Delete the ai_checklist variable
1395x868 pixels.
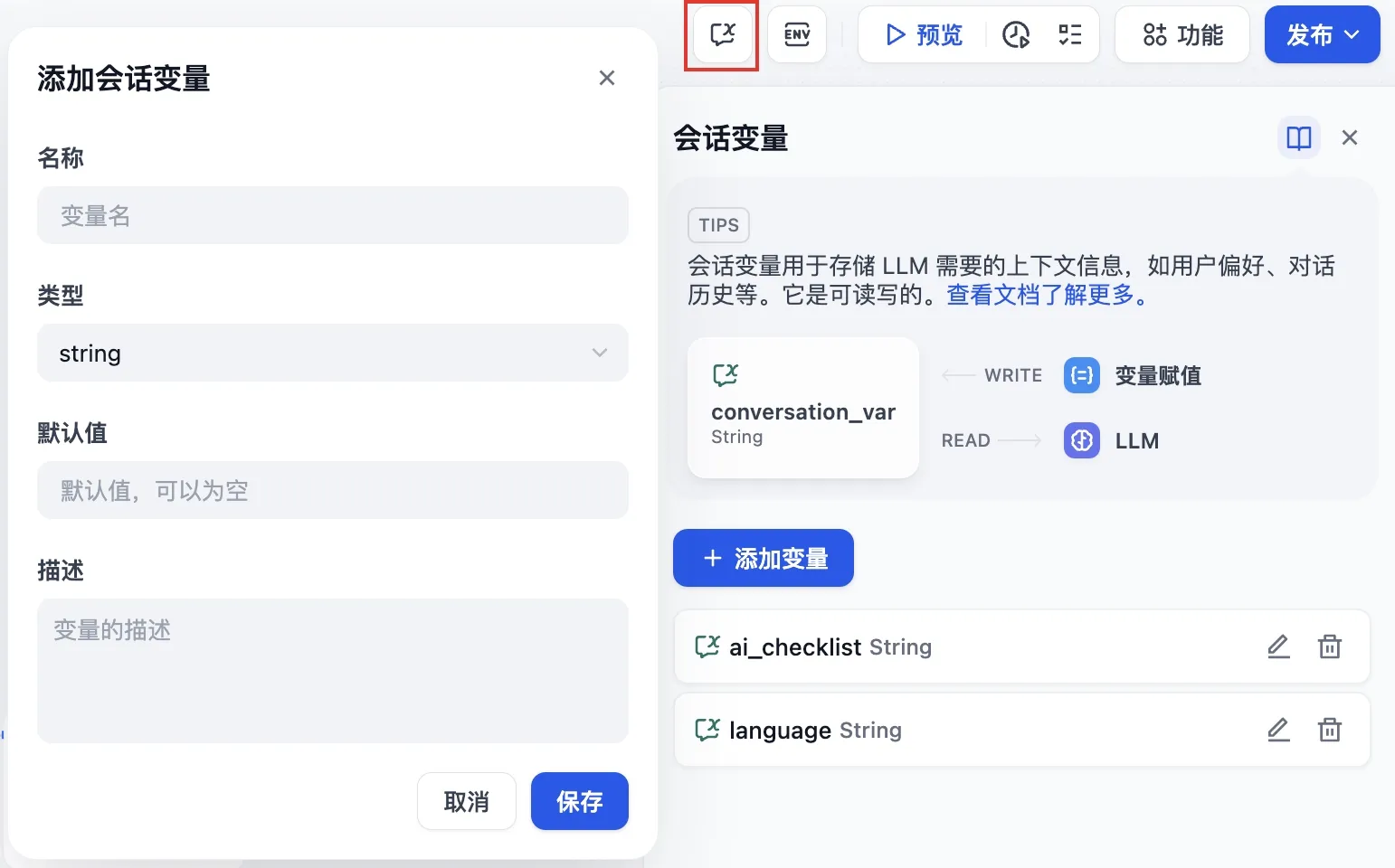pos(1329,647)
